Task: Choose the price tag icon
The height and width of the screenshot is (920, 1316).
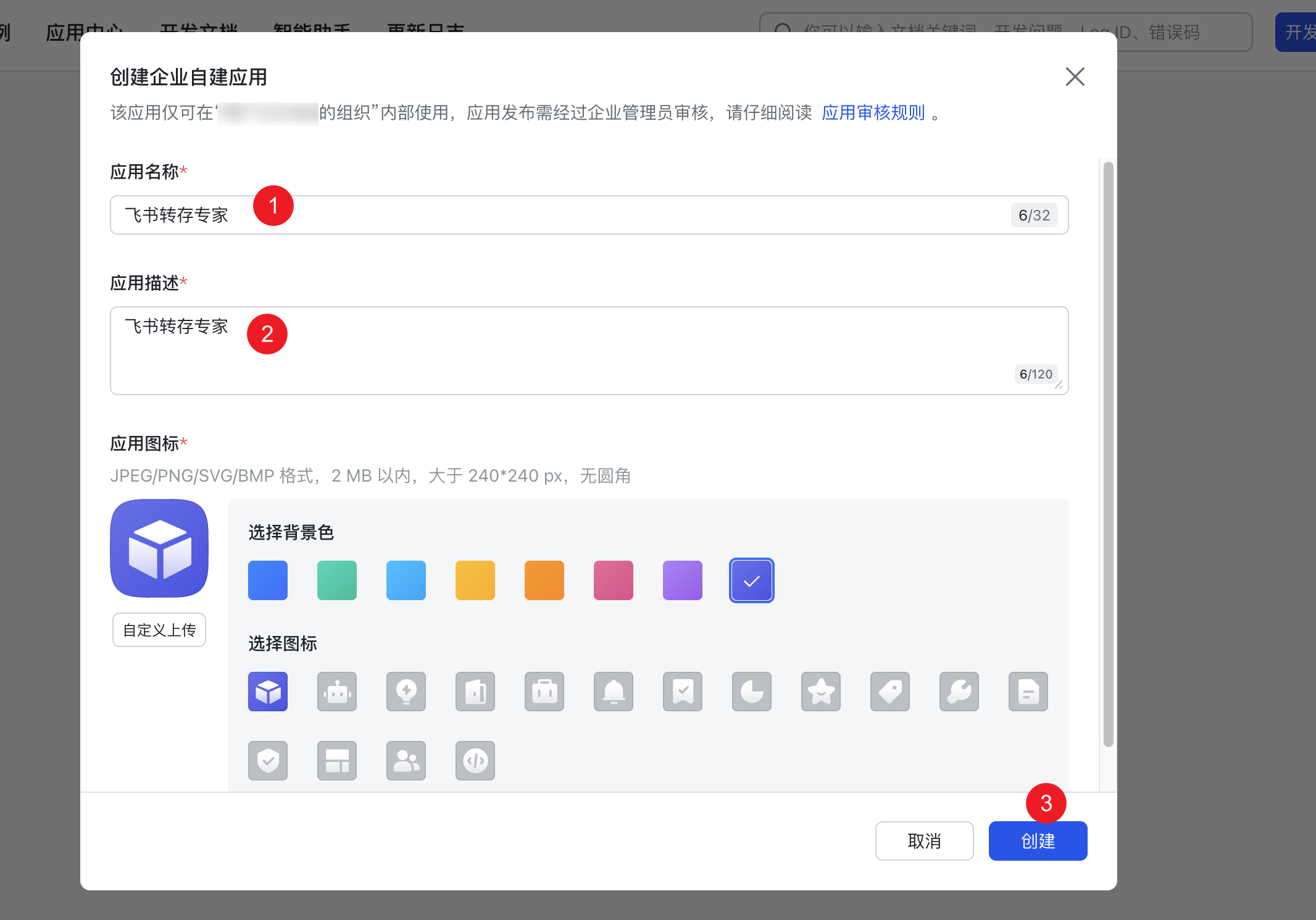Action: tap(890, 692)
